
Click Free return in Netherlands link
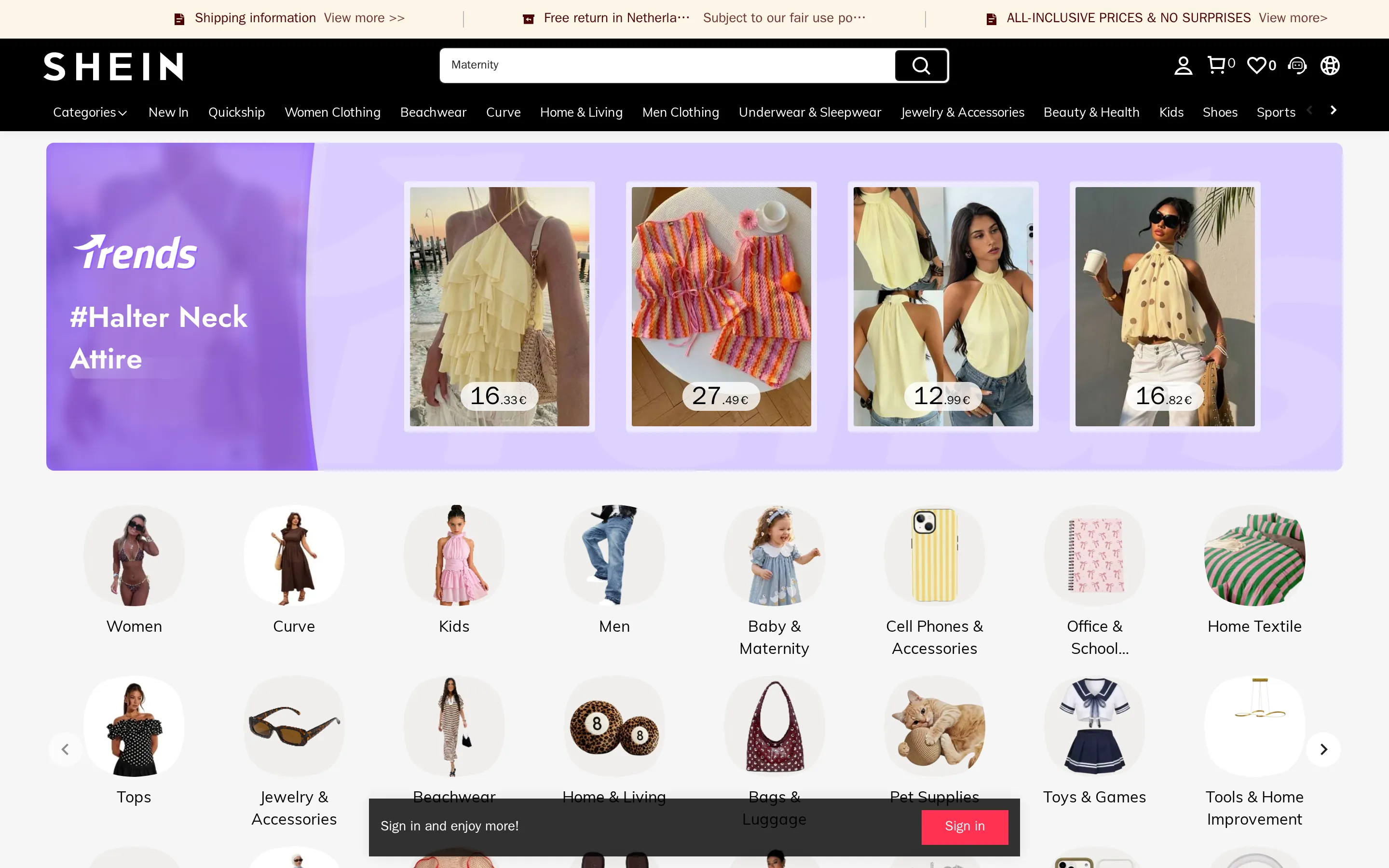(616, 18)
